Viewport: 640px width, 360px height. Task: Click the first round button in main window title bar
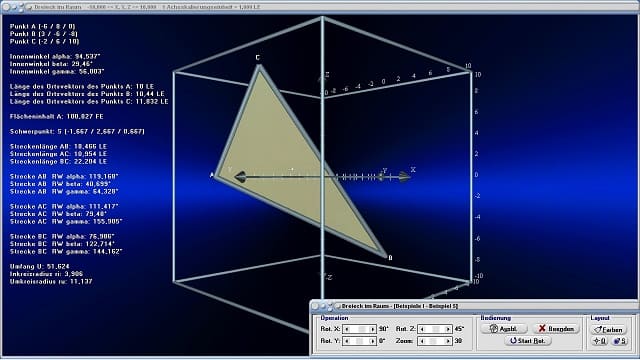(6, 7)
